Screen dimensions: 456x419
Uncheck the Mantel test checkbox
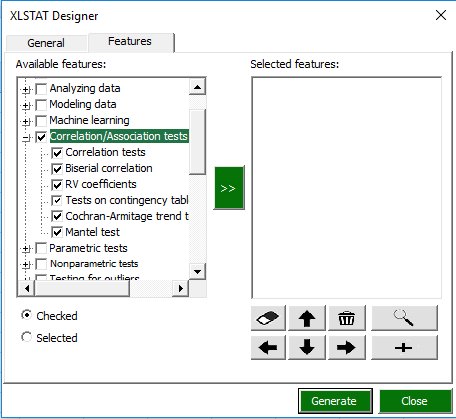click(x=57, y=232)
